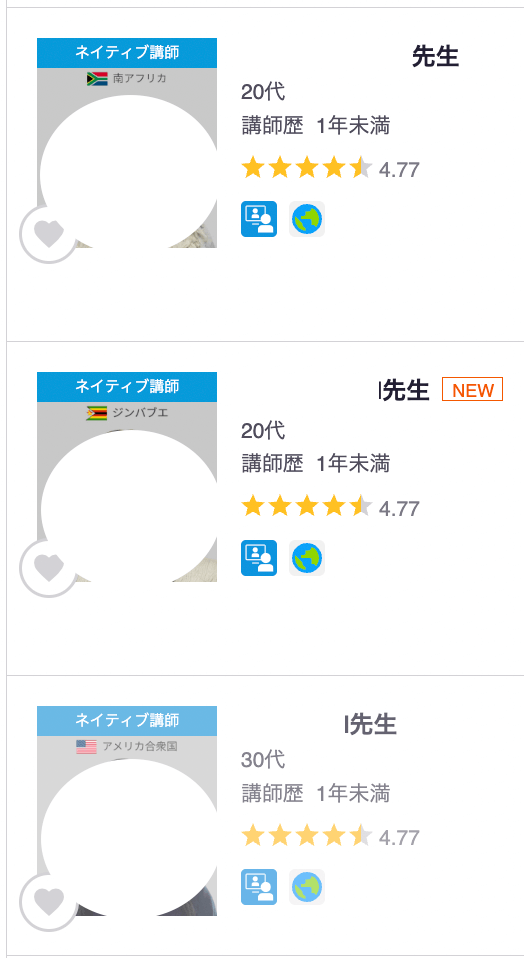
Task: Open first teacher's 先生 name link
Action: point(435,56)
